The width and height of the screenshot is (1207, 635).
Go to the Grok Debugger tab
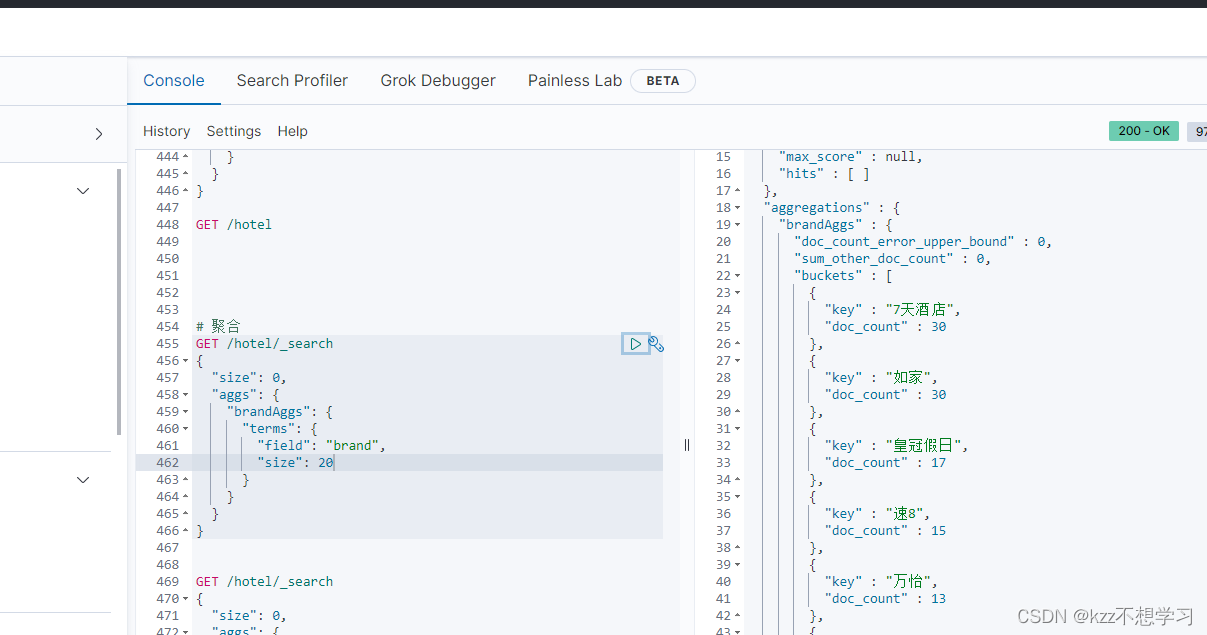tap(438, 81)
